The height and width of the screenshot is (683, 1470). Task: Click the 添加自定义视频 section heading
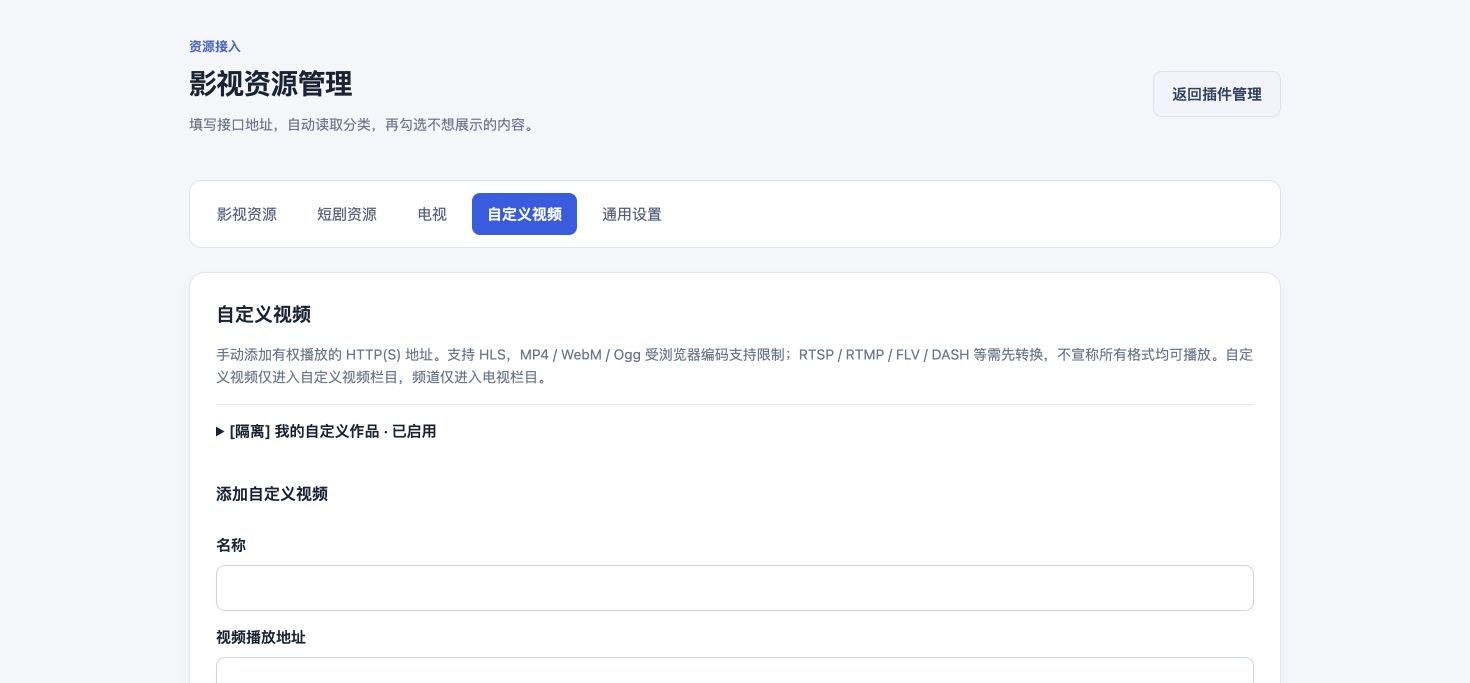coord(272,494)
